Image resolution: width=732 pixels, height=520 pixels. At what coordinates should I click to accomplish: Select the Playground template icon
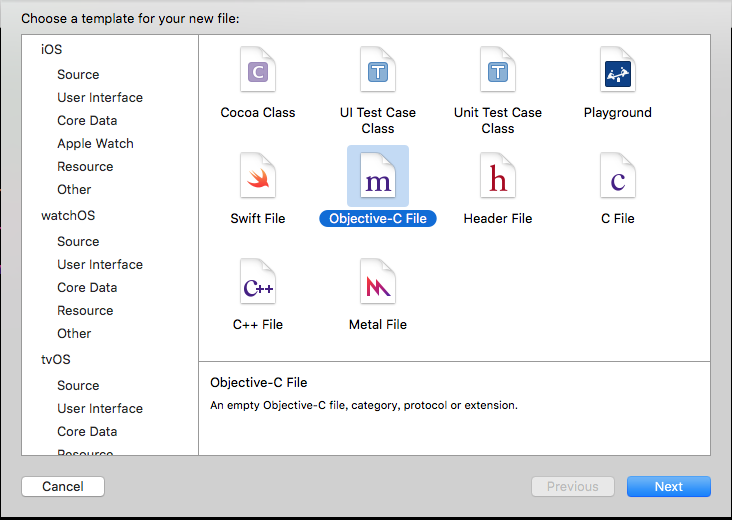coord(618,70)
